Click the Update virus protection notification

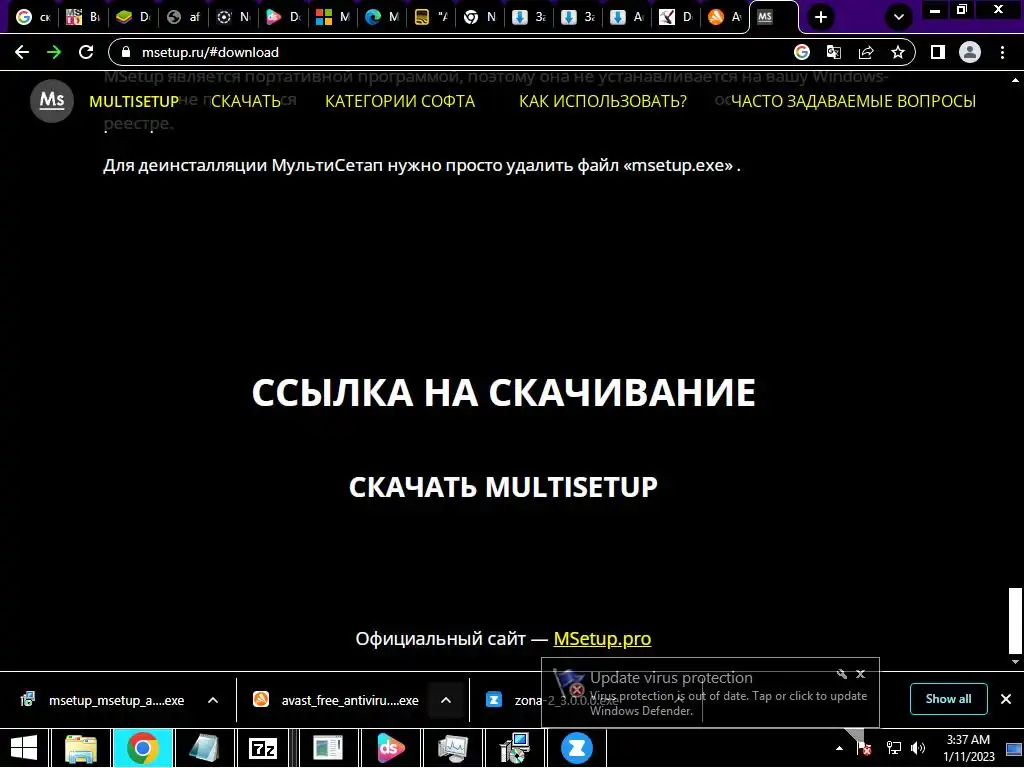(x=711, y=693)
